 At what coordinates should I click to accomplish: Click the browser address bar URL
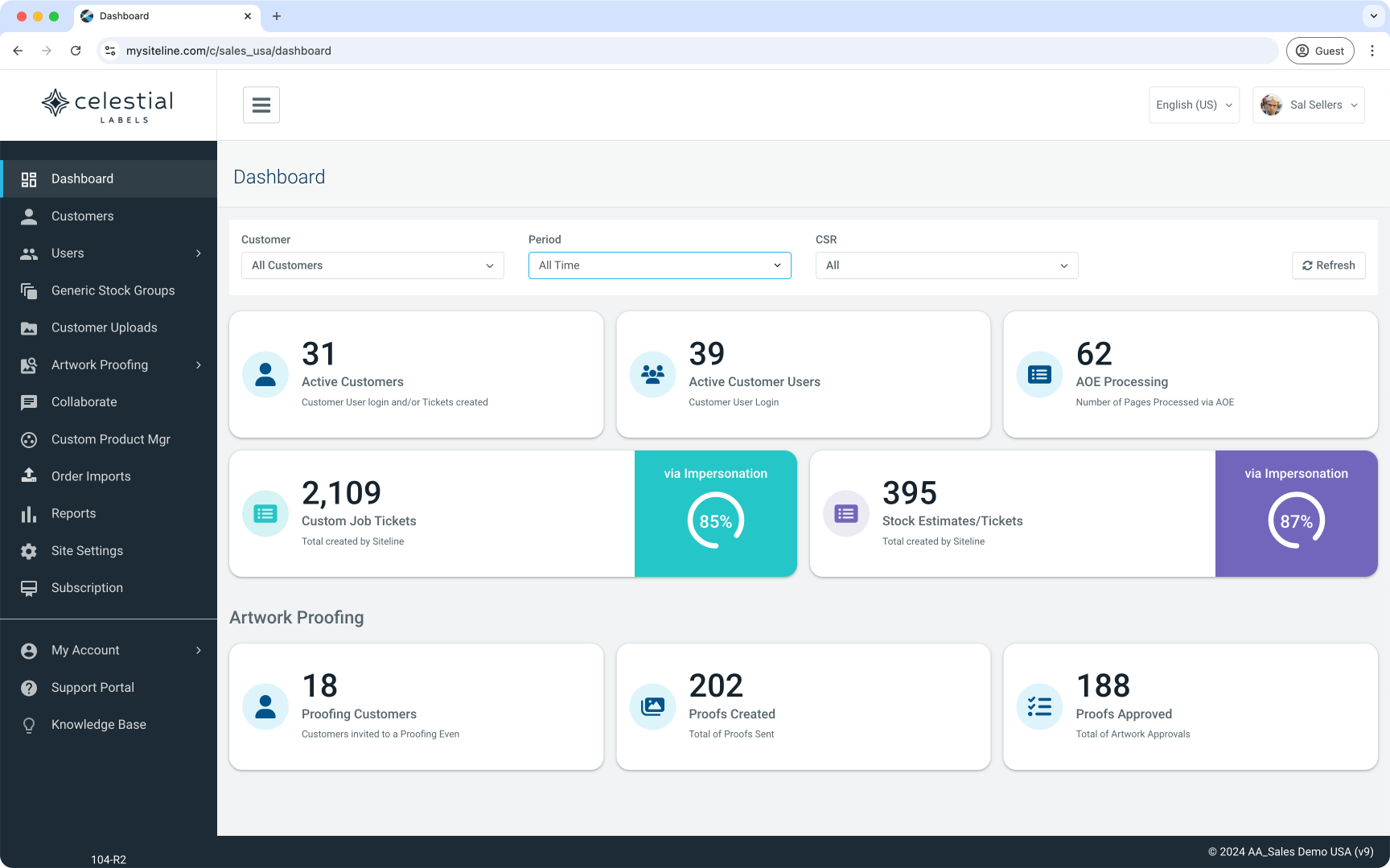228,51
